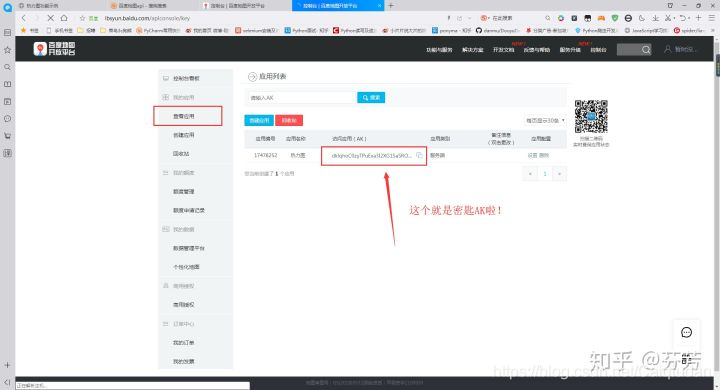Select 控制台看板 in the sidebar
This screenshot has height=390, width=720.
point(186,79)
